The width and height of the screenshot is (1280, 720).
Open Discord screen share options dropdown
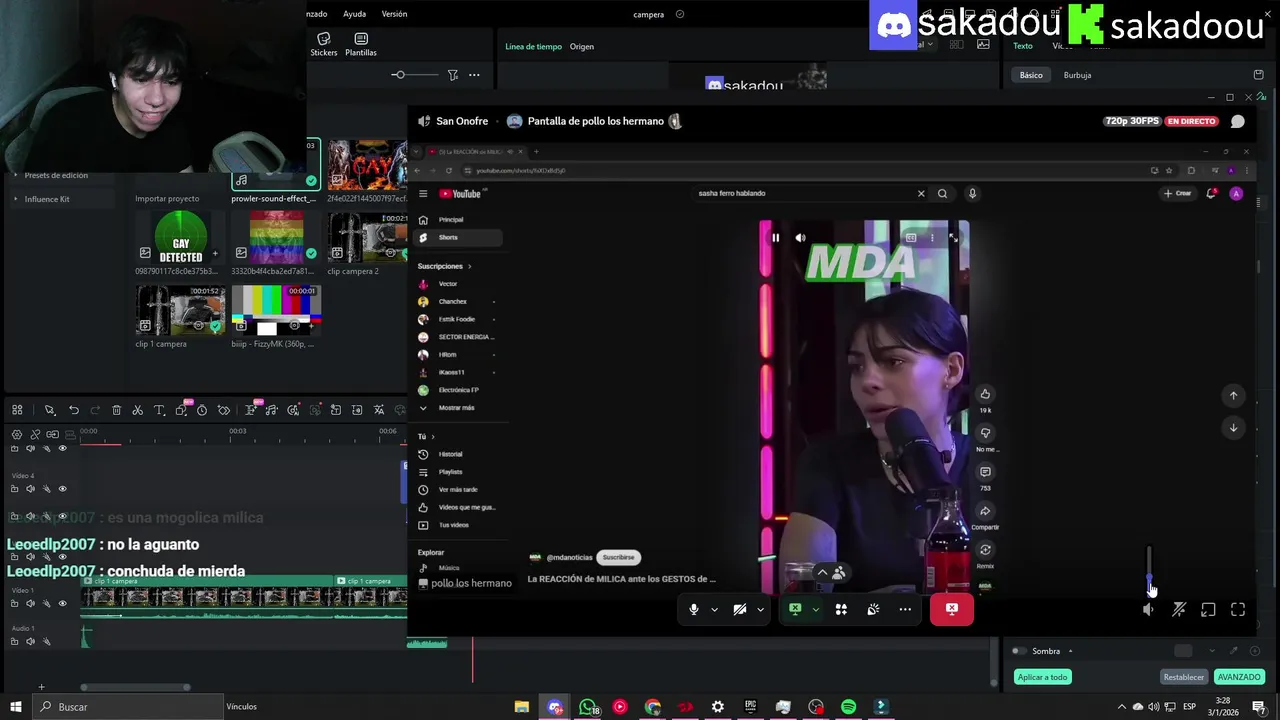(x=815, y=609)
